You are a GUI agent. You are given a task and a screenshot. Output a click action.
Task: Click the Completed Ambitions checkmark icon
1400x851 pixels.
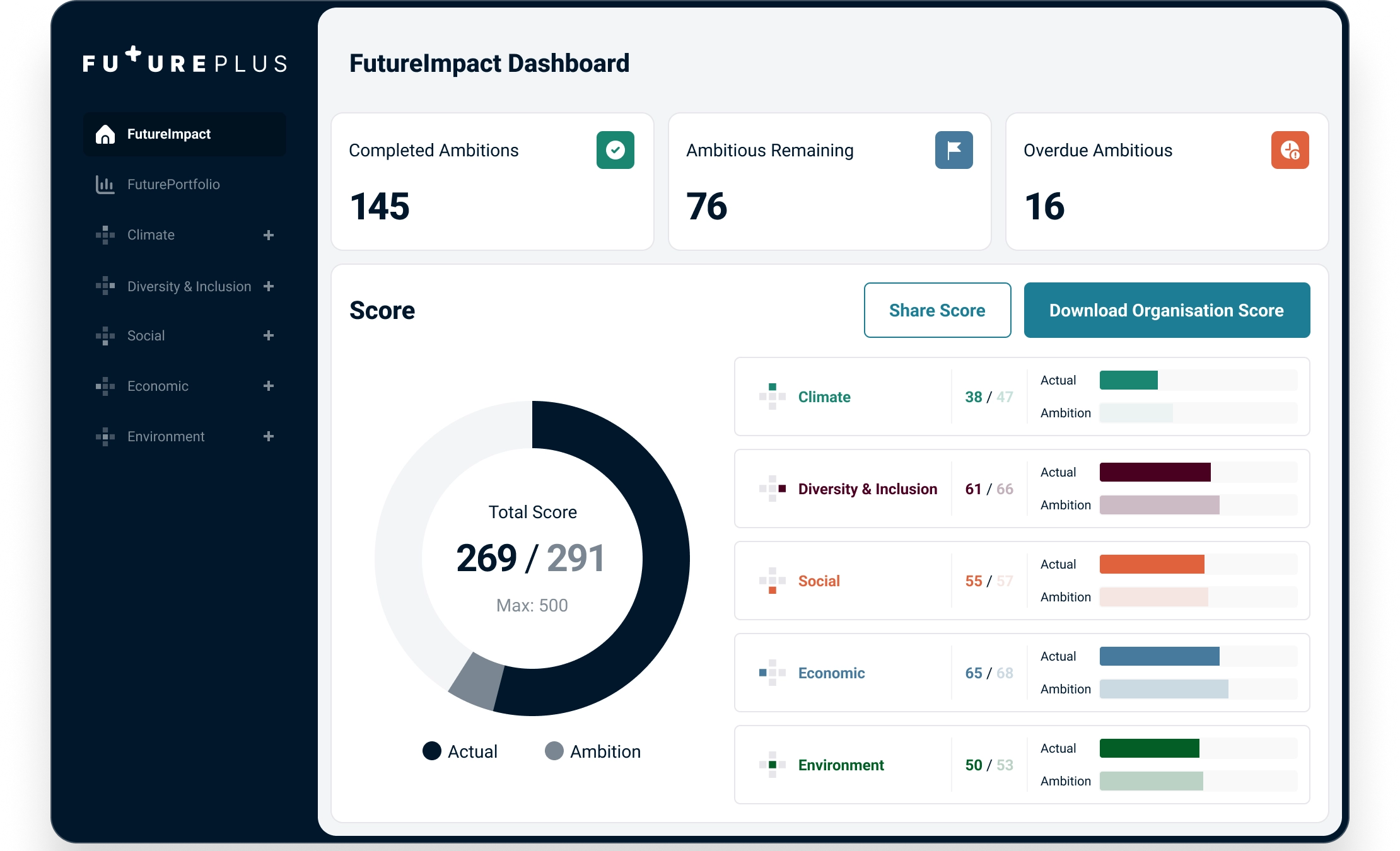615,150
